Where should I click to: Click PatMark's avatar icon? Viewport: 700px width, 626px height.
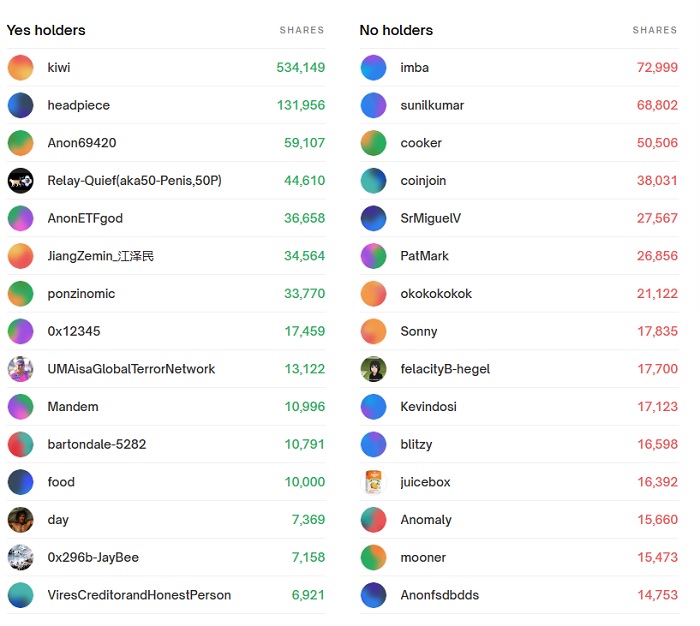pyautogui.click(x=373, y=256)
